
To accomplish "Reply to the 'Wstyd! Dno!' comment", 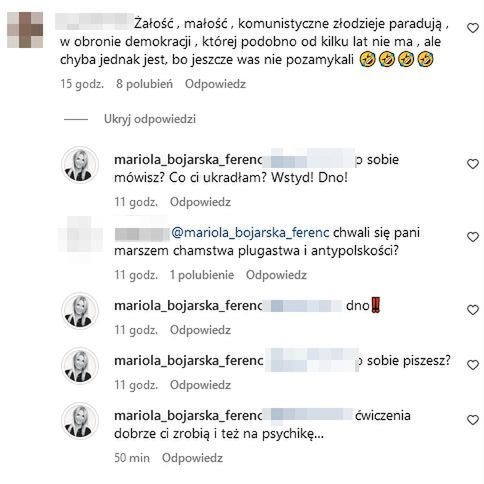I will pos(200,202).
